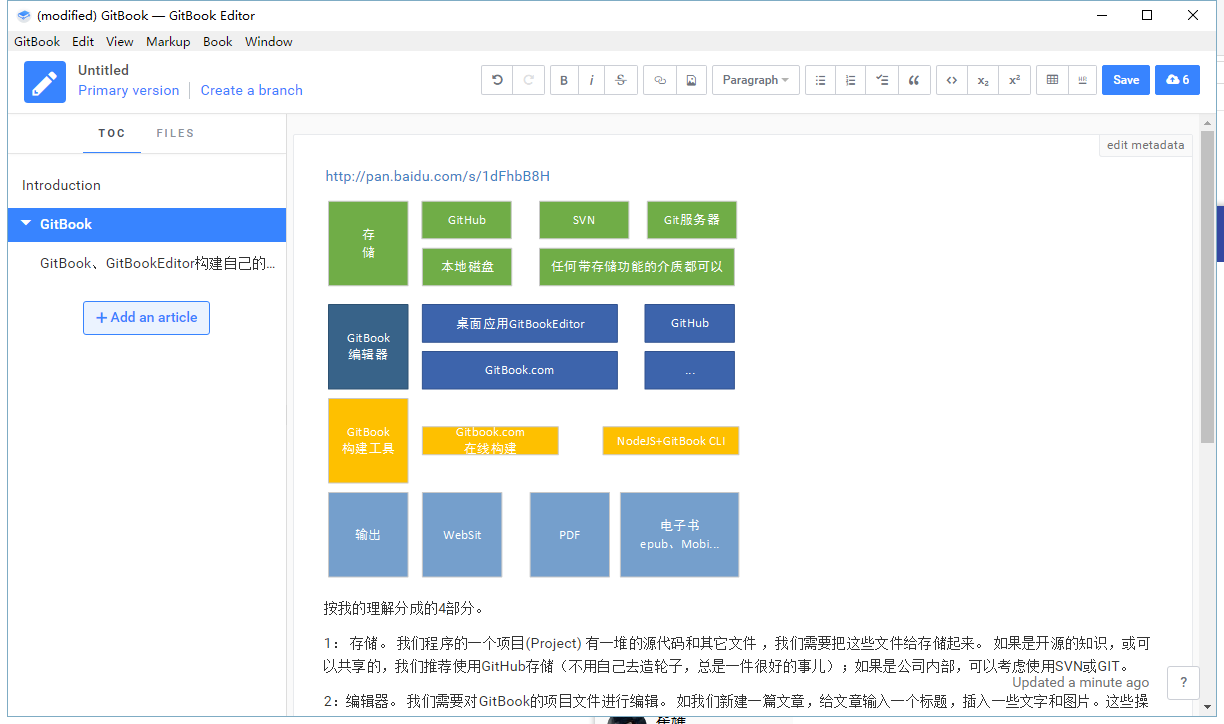Click the SVN box in the diagram

[584, 220]
